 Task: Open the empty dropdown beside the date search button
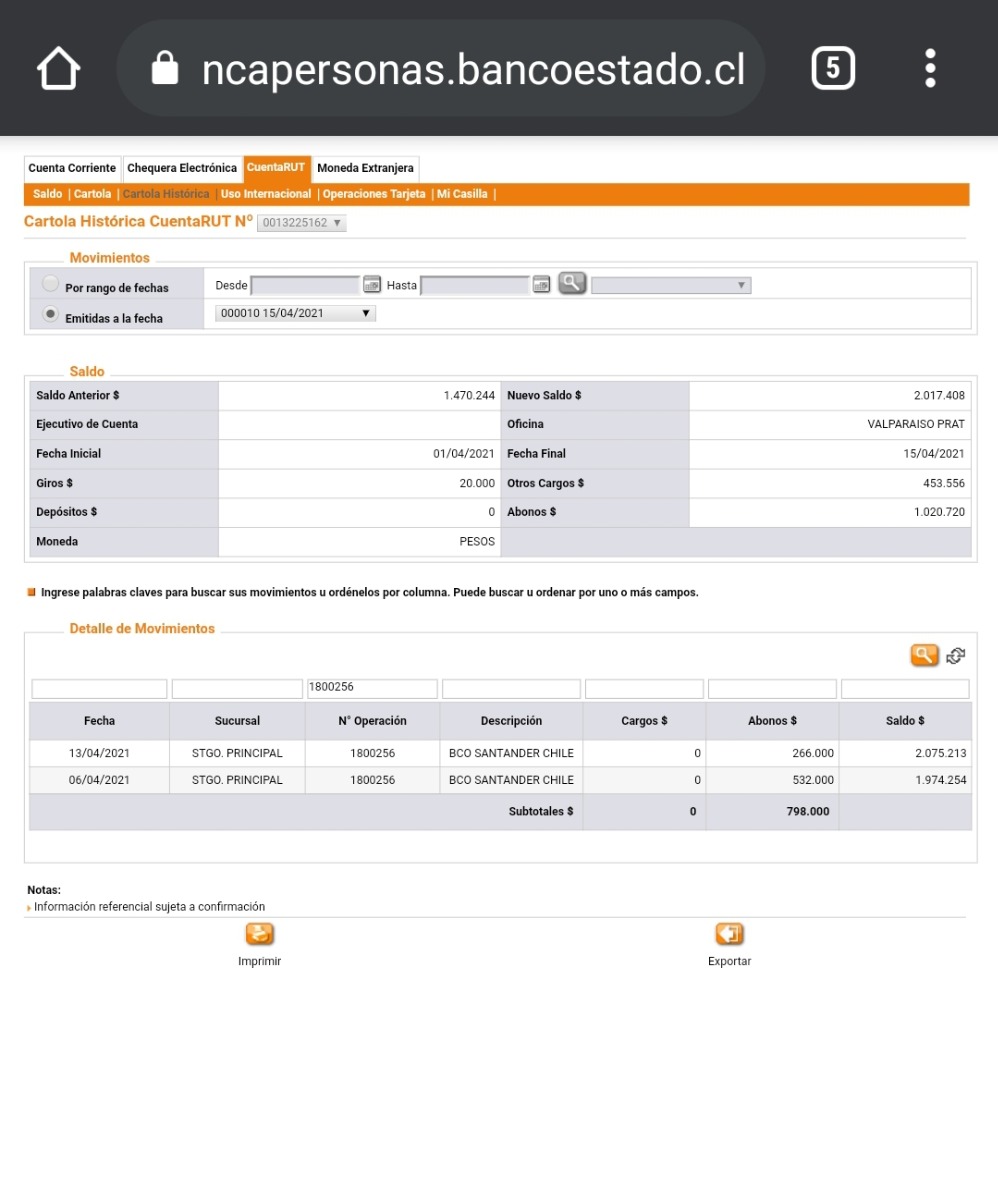[x=671, y=285]
